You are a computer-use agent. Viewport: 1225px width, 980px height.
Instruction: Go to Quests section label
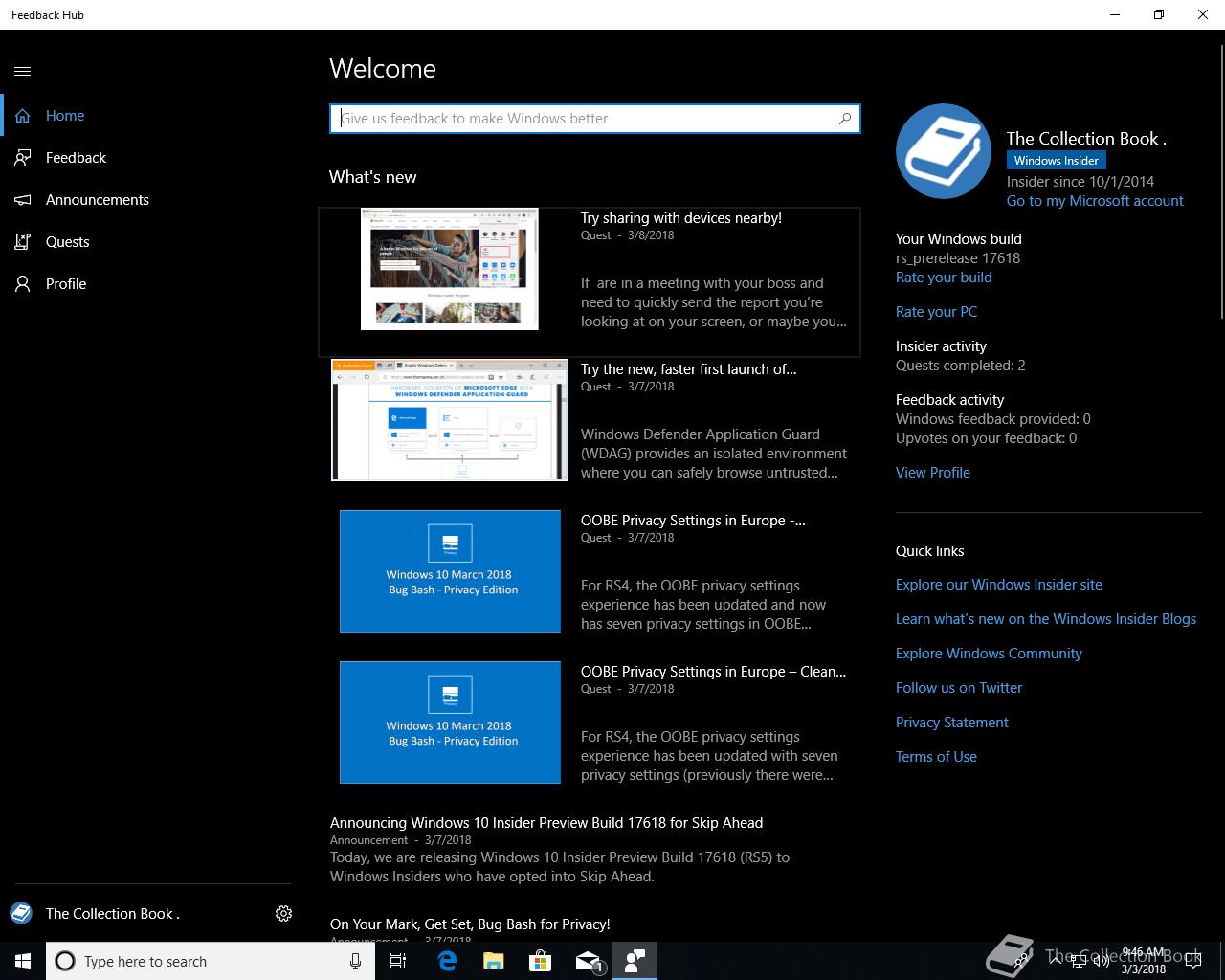tap(68, 242)
